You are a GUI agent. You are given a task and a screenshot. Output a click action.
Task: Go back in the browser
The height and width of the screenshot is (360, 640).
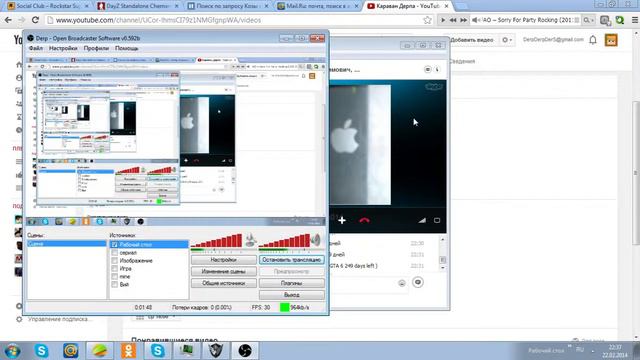[x=8, y=20]
